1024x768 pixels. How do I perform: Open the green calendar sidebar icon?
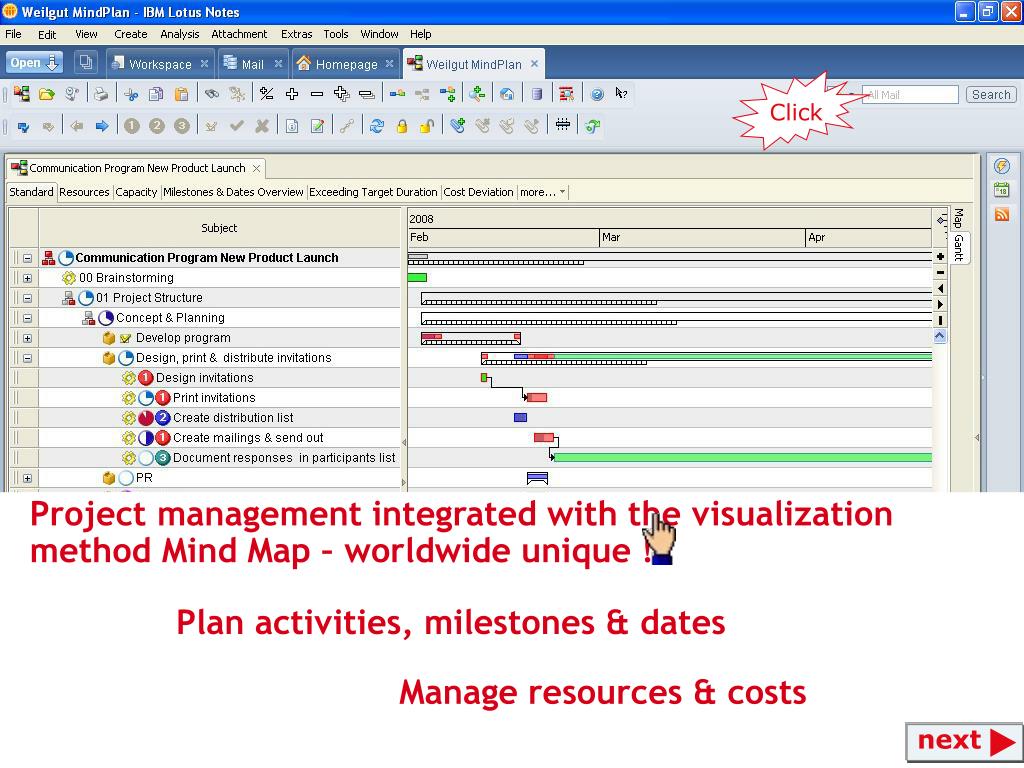pyautogui.click(x=1002, y=190)
